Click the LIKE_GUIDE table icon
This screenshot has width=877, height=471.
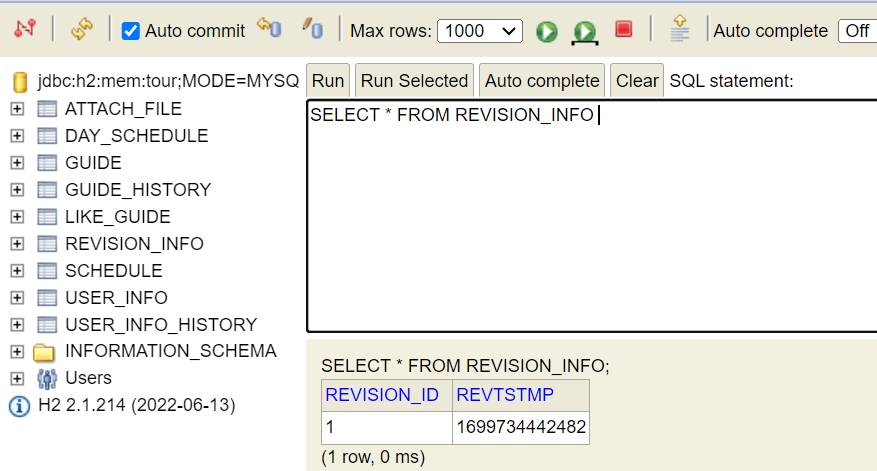pyautogui.click(x=47, y=216)
